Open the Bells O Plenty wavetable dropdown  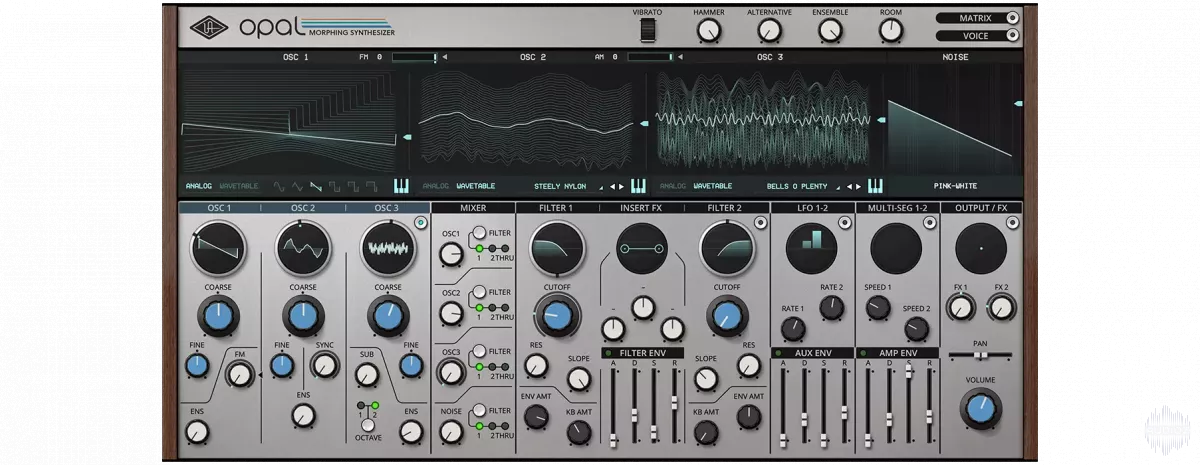coord(802,186)
